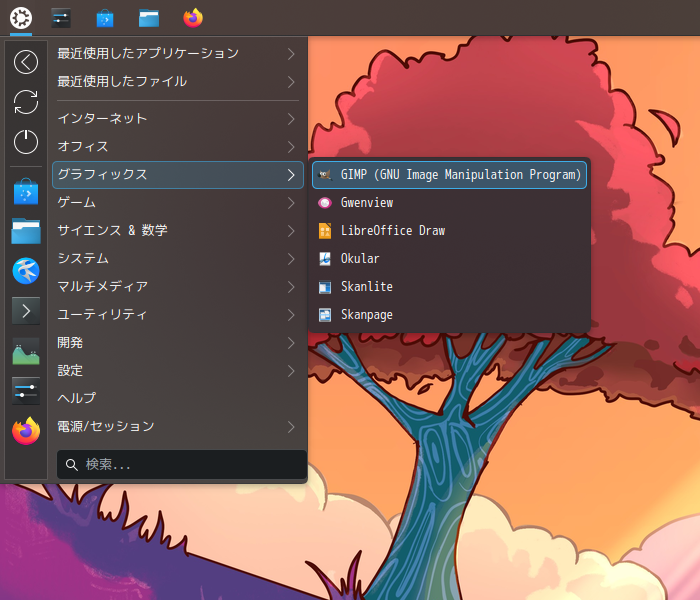Expand chevron beside 最近使用したファイル

(291, 82)
